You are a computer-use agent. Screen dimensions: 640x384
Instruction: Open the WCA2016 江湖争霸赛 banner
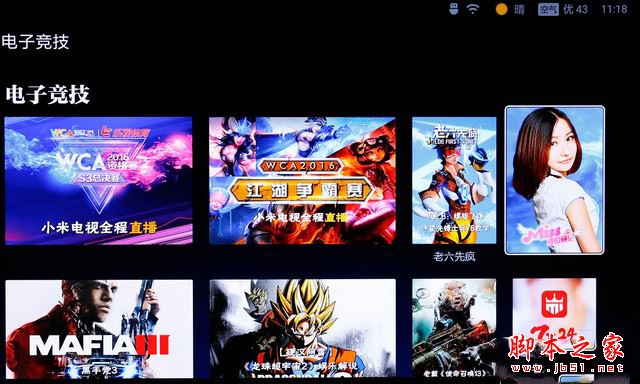tap(302, 181)
